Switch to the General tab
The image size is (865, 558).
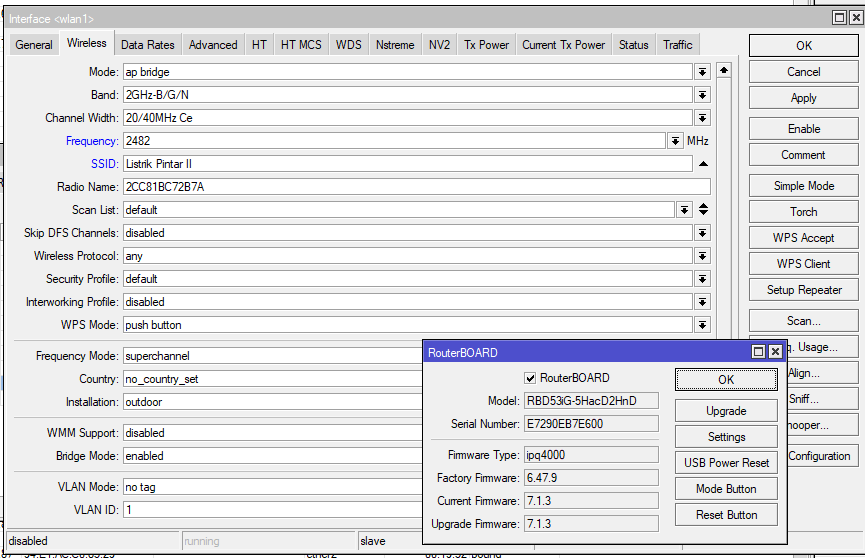pyautogui.click(x=34, y=45)
